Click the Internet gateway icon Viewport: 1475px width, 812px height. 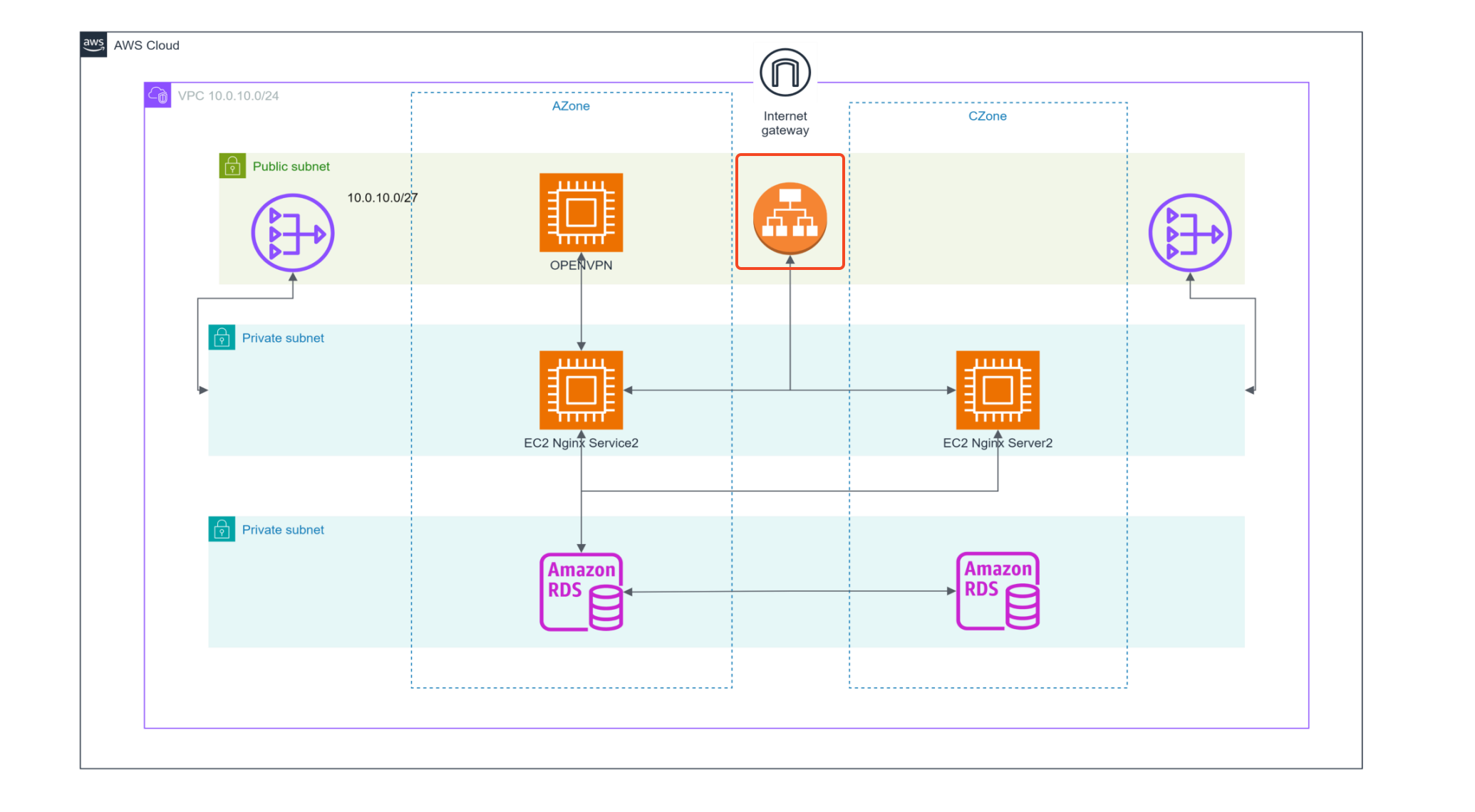785,73
